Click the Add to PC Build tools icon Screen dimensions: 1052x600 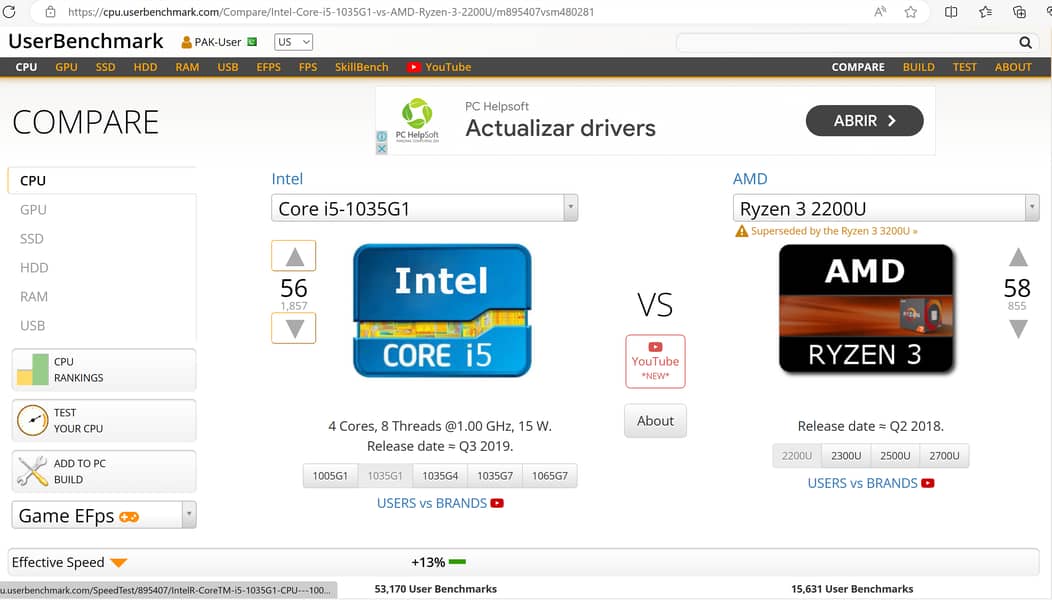click(32, 471)
